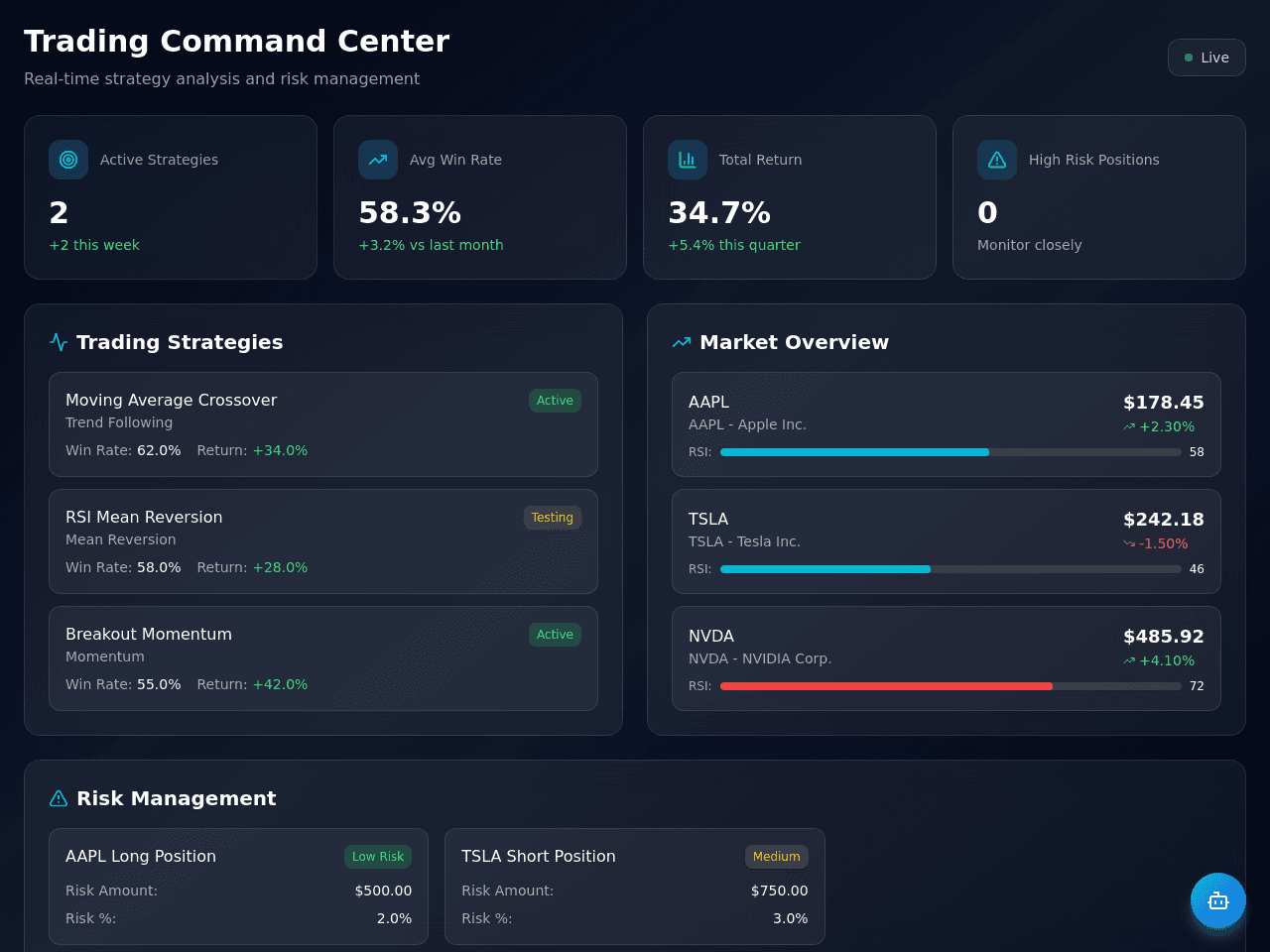Click the Total Return bar chart icon

click(688, 160)
